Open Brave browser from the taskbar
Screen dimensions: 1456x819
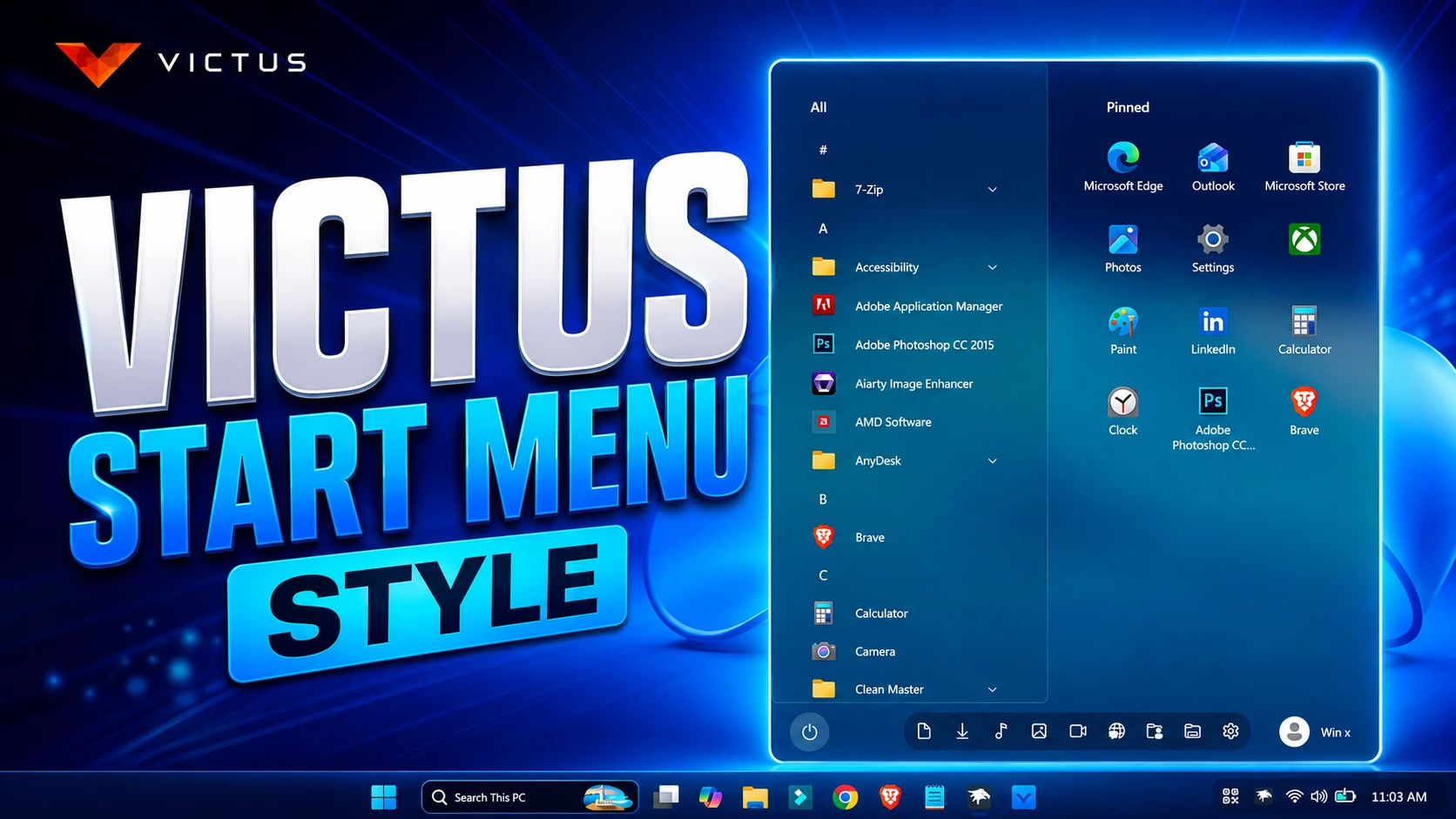890,796
